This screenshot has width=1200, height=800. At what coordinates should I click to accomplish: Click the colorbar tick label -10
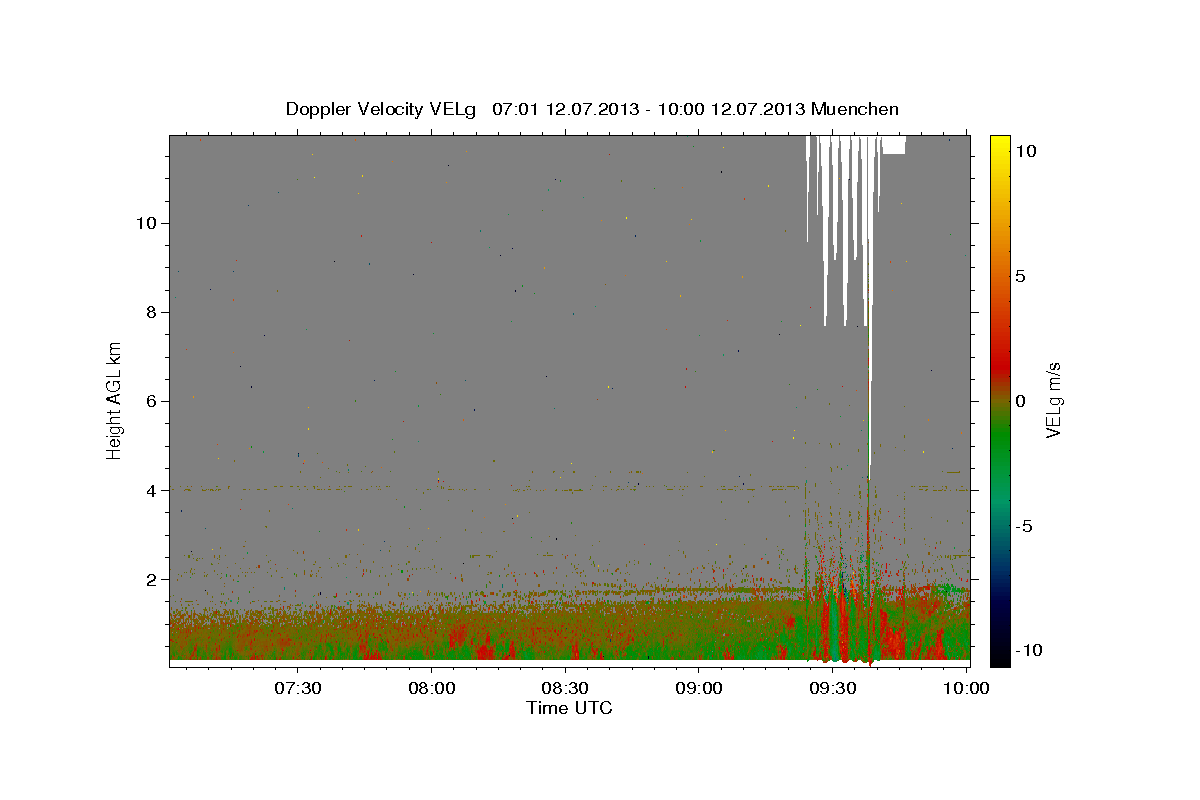coord(1029,651)
